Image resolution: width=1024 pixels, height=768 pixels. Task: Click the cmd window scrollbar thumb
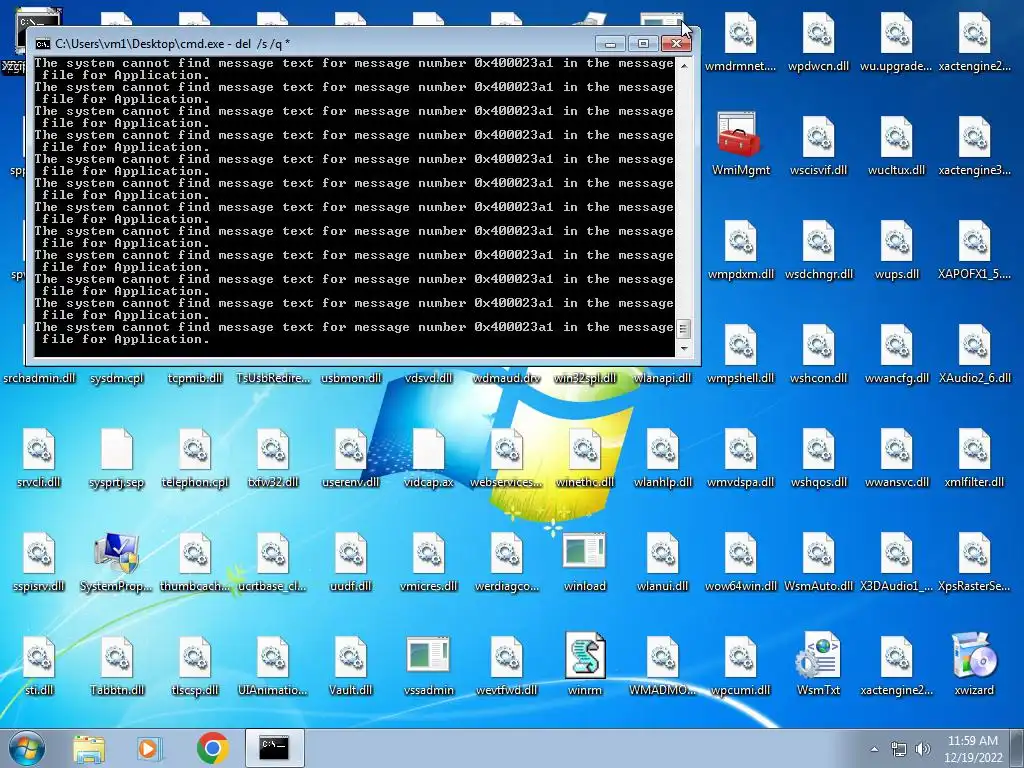[684, 329]
